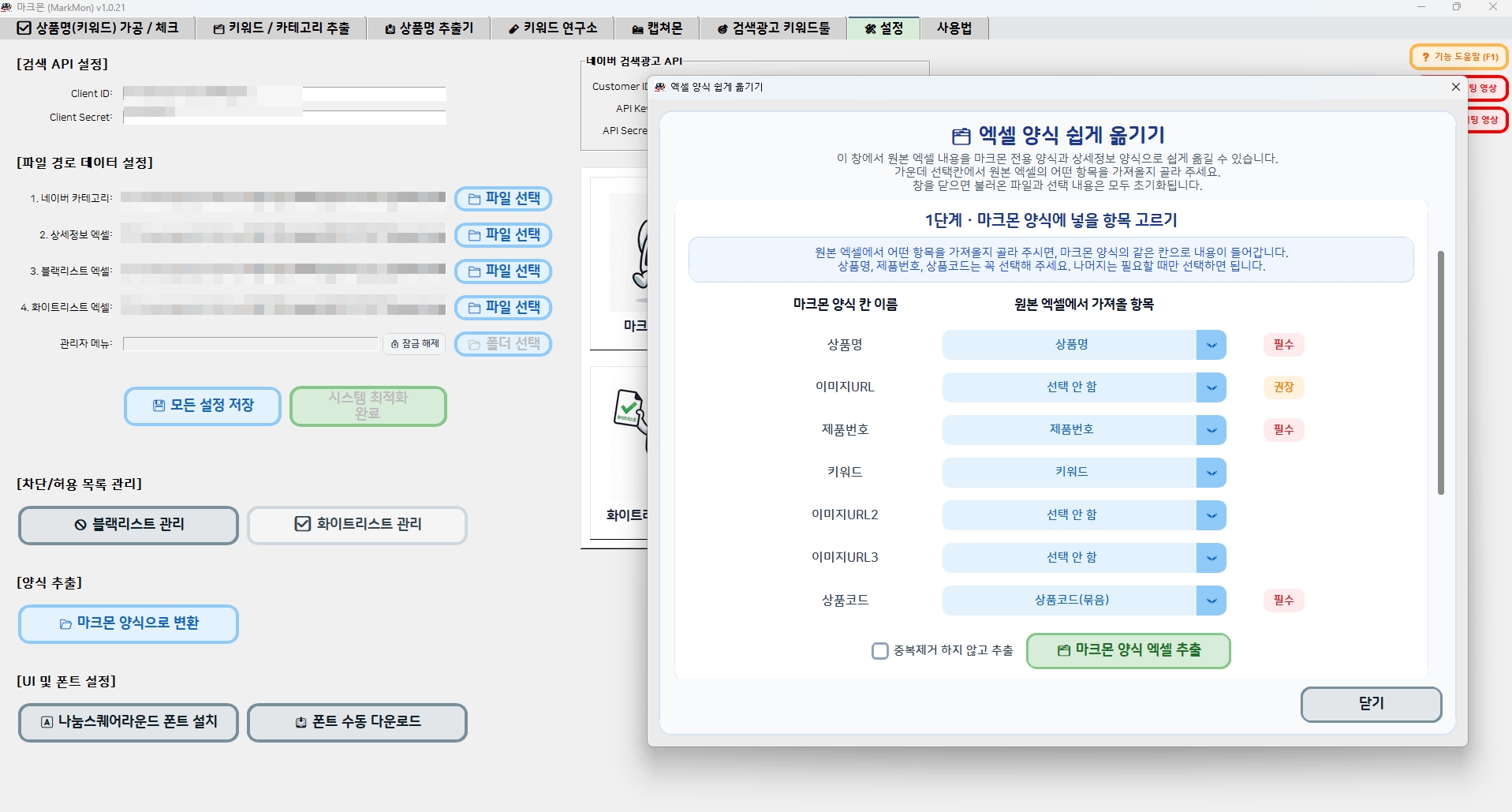Click the 필수 badge beside 상품코드
This screenshot has height=812, width=1512.
pyautogui.click(x=1284, y=601)
